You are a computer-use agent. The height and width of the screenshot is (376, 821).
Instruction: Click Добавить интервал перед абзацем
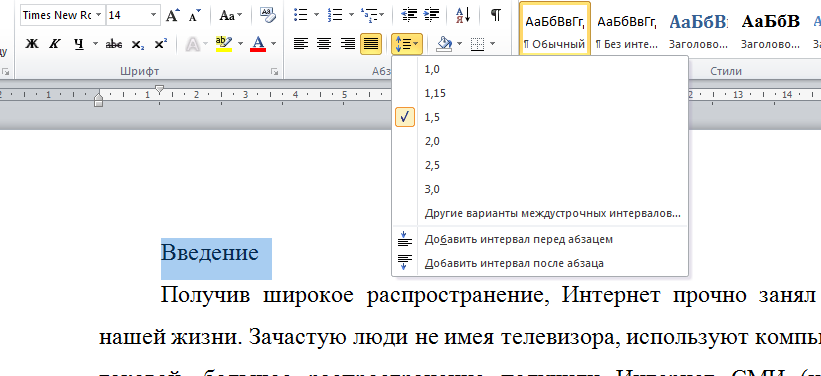coord(540,239)
